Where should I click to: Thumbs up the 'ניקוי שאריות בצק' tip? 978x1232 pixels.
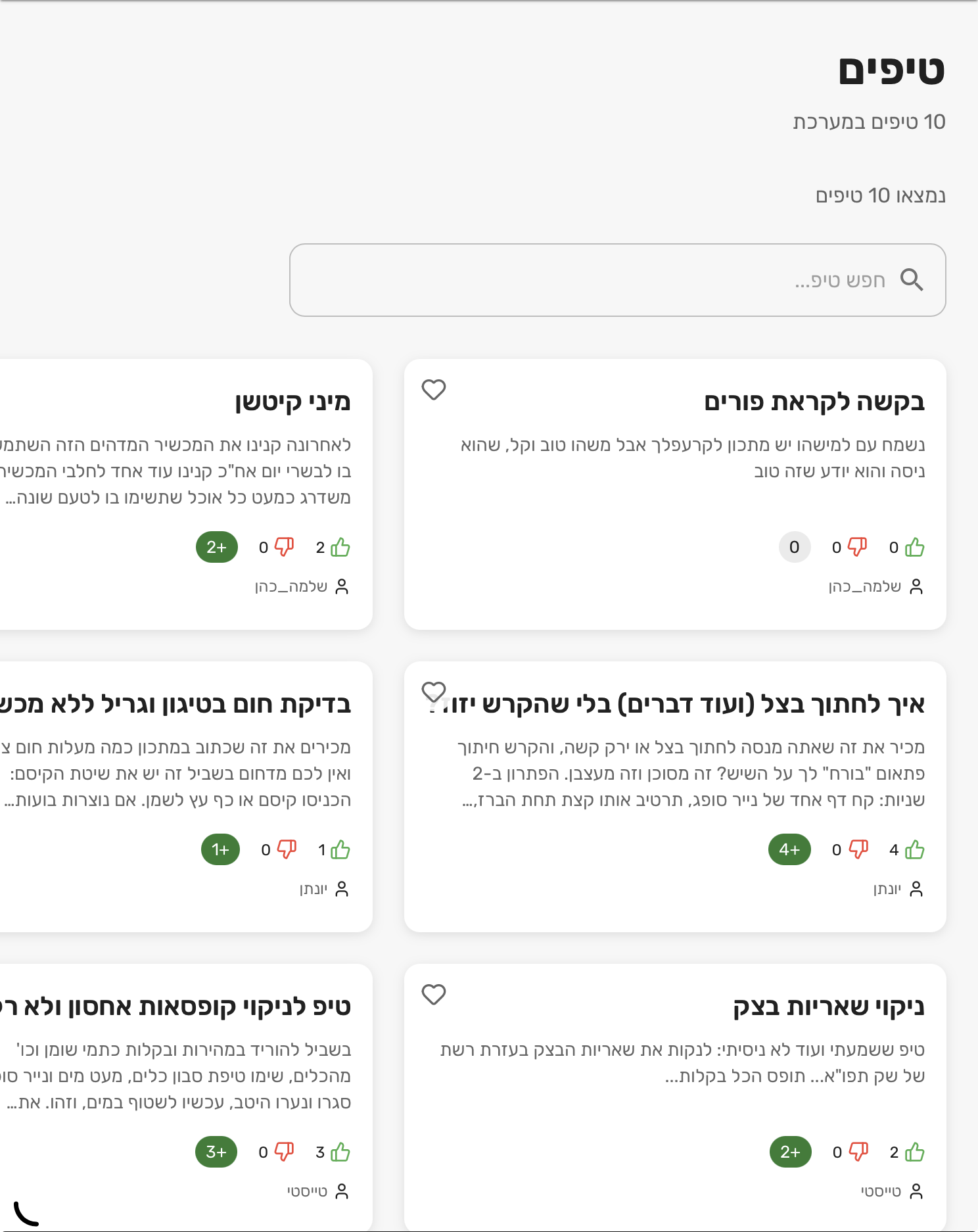click(x=914, y=1152)
